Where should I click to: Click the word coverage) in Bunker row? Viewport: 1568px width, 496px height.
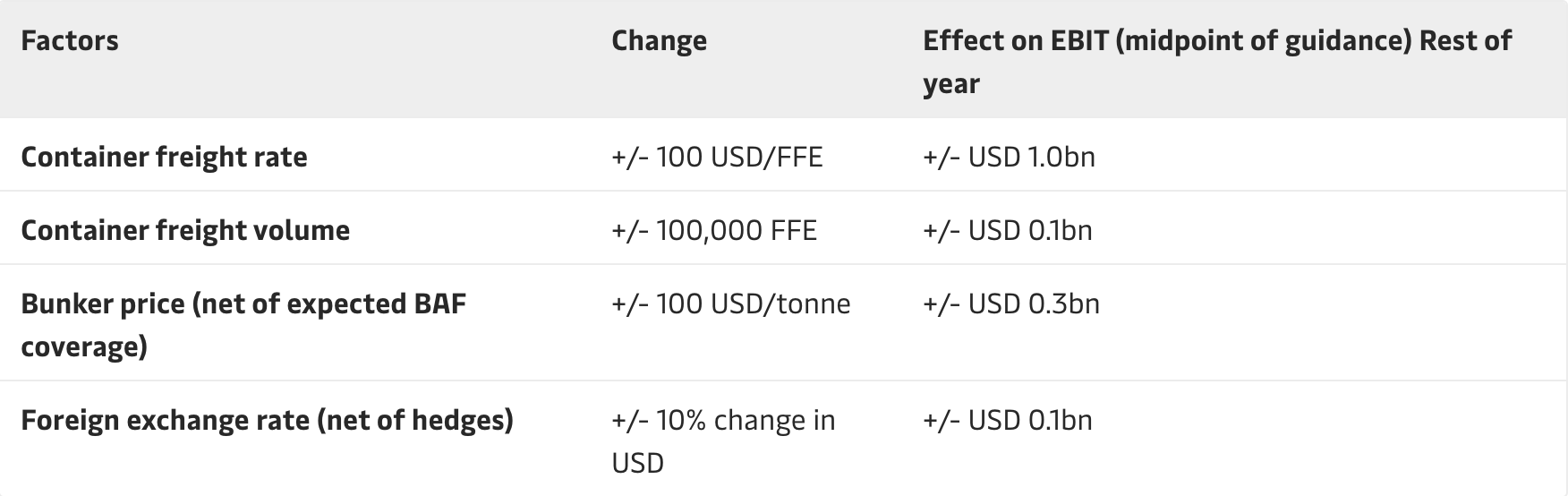(84, 347)
